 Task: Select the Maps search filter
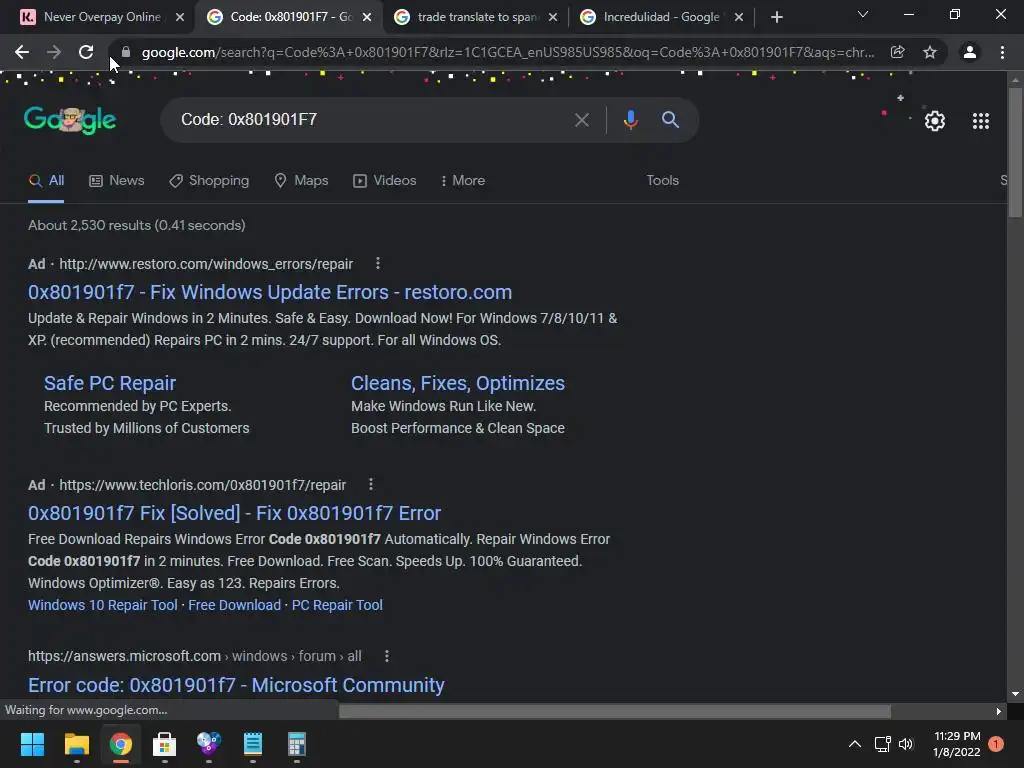tap(301, 180)
